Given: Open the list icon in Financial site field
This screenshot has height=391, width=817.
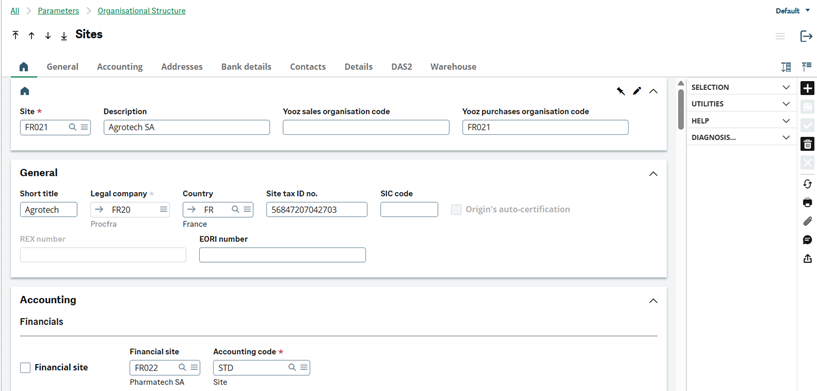Looking at the screenshot, I should pyautogui.click(x=194, y=367).
